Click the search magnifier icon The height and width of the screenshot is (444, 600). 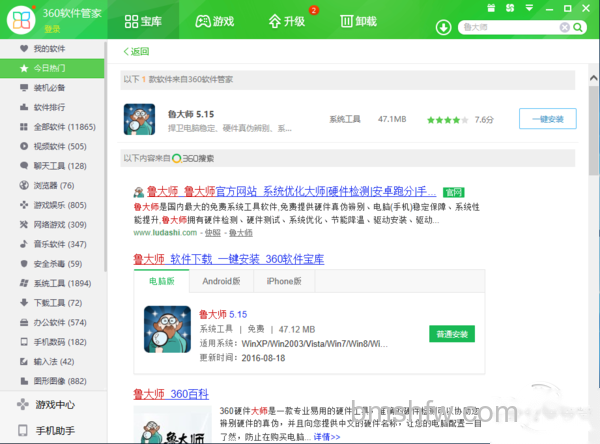(x=578, y=27)
